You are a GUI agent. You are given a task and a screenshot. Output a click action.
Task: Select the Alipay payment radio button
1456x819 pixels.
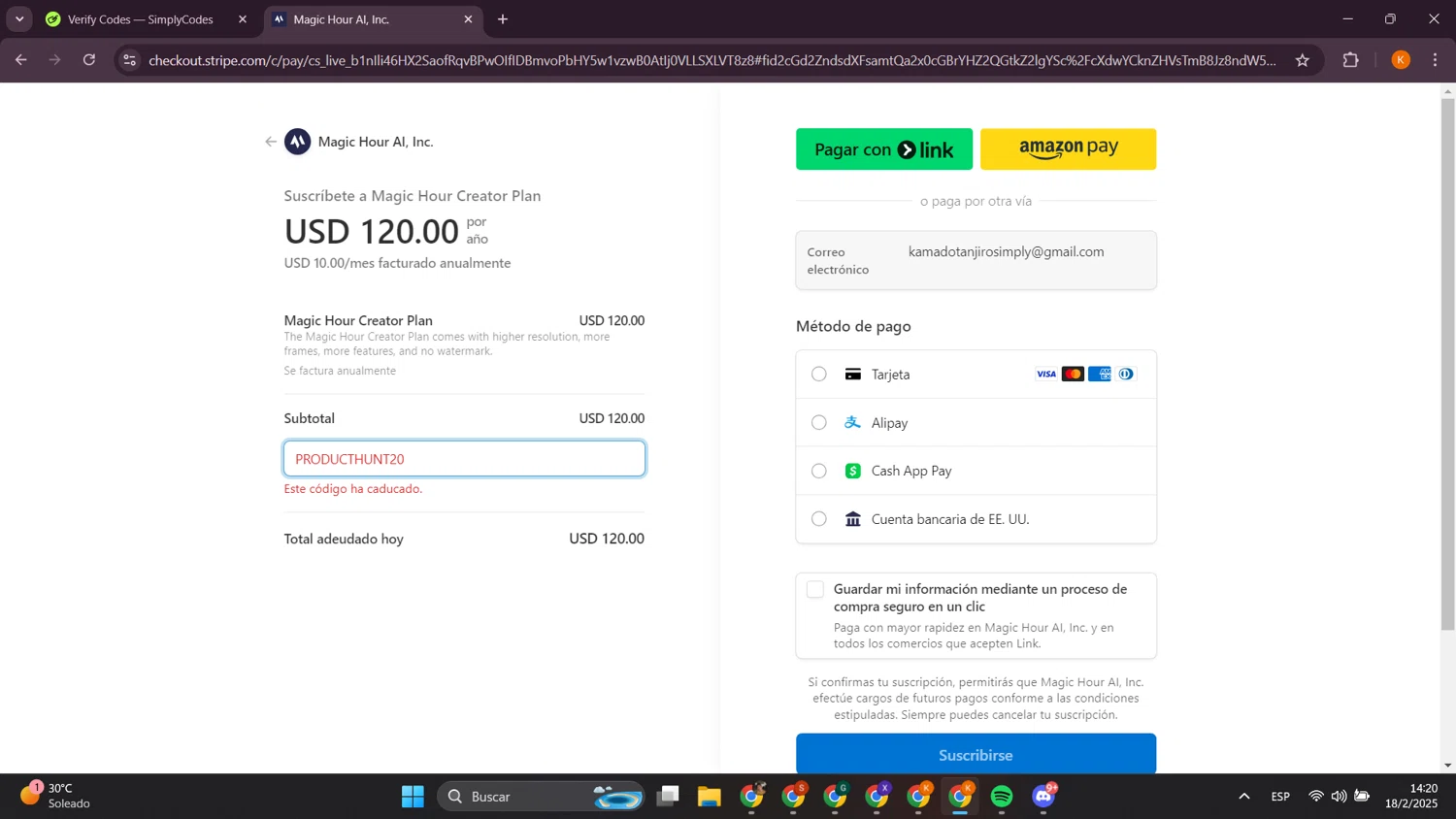coord(819,423)
